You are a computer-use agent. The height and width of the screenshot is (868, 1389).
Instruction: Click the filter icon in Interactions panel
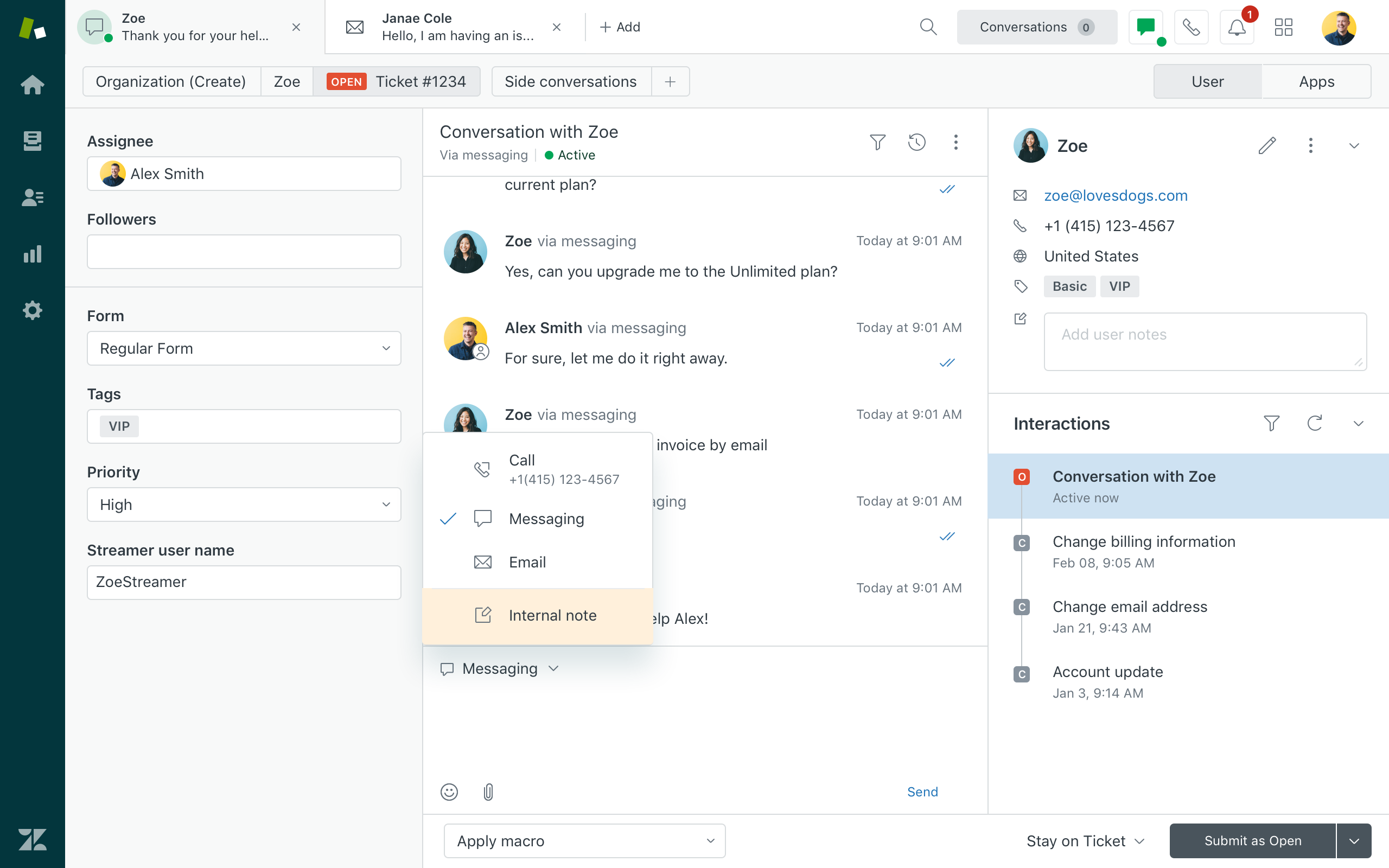click(x=1271, y=423)
